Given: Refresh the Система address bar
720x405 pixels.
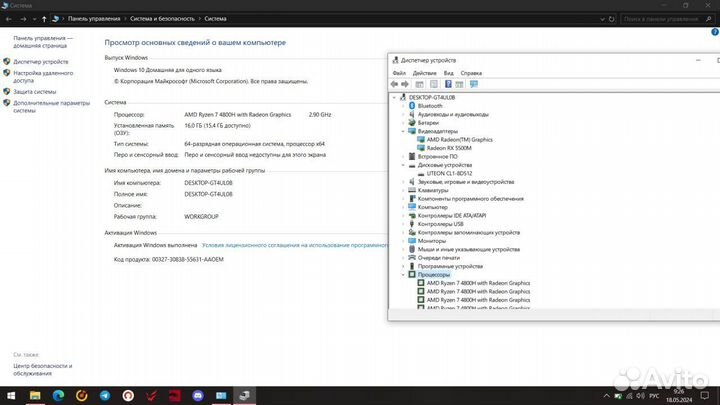Looking at the screenshot, I should 612,19.
